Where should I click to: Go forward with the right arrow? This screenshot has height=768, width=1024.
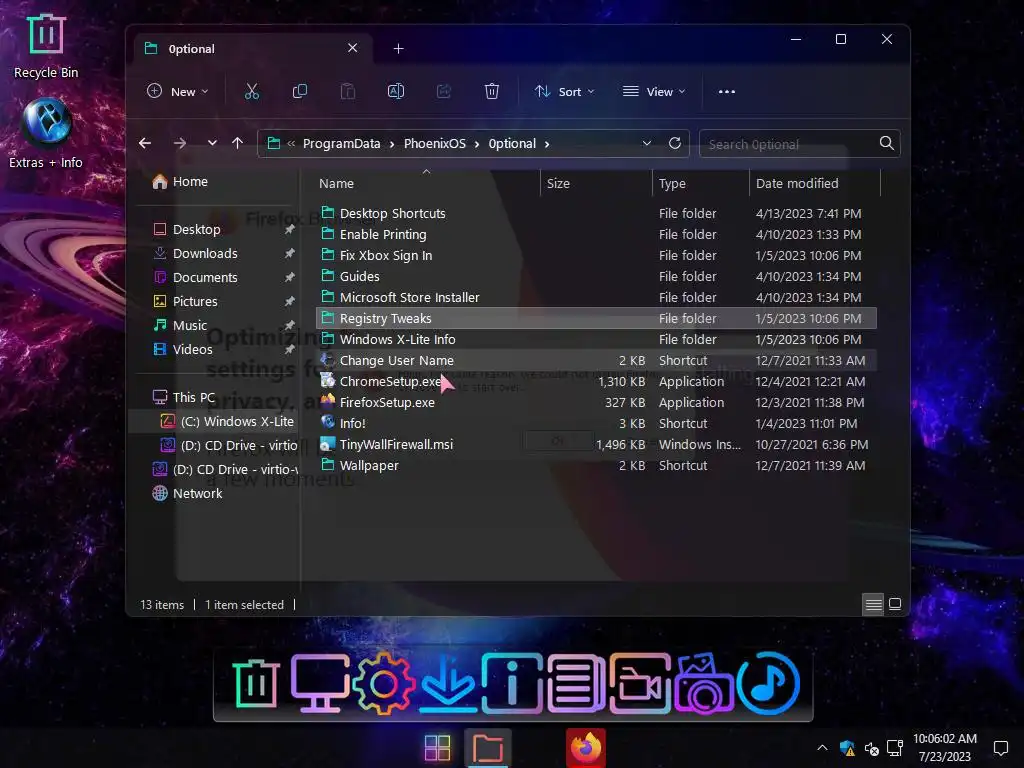pyautogui.click(x=180, y=143)
